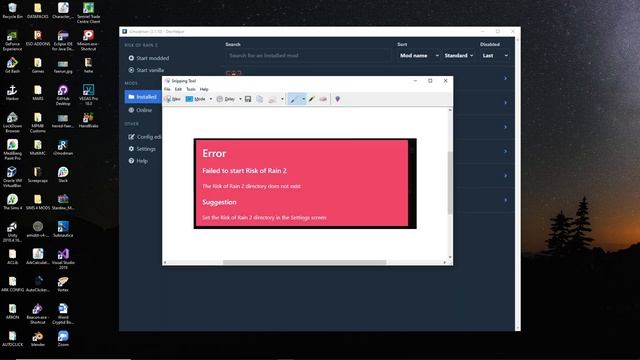Open the Mod name sort dropdown in r2modman
The height and width of the screenshot is (360, 640).
coord(419,56)
